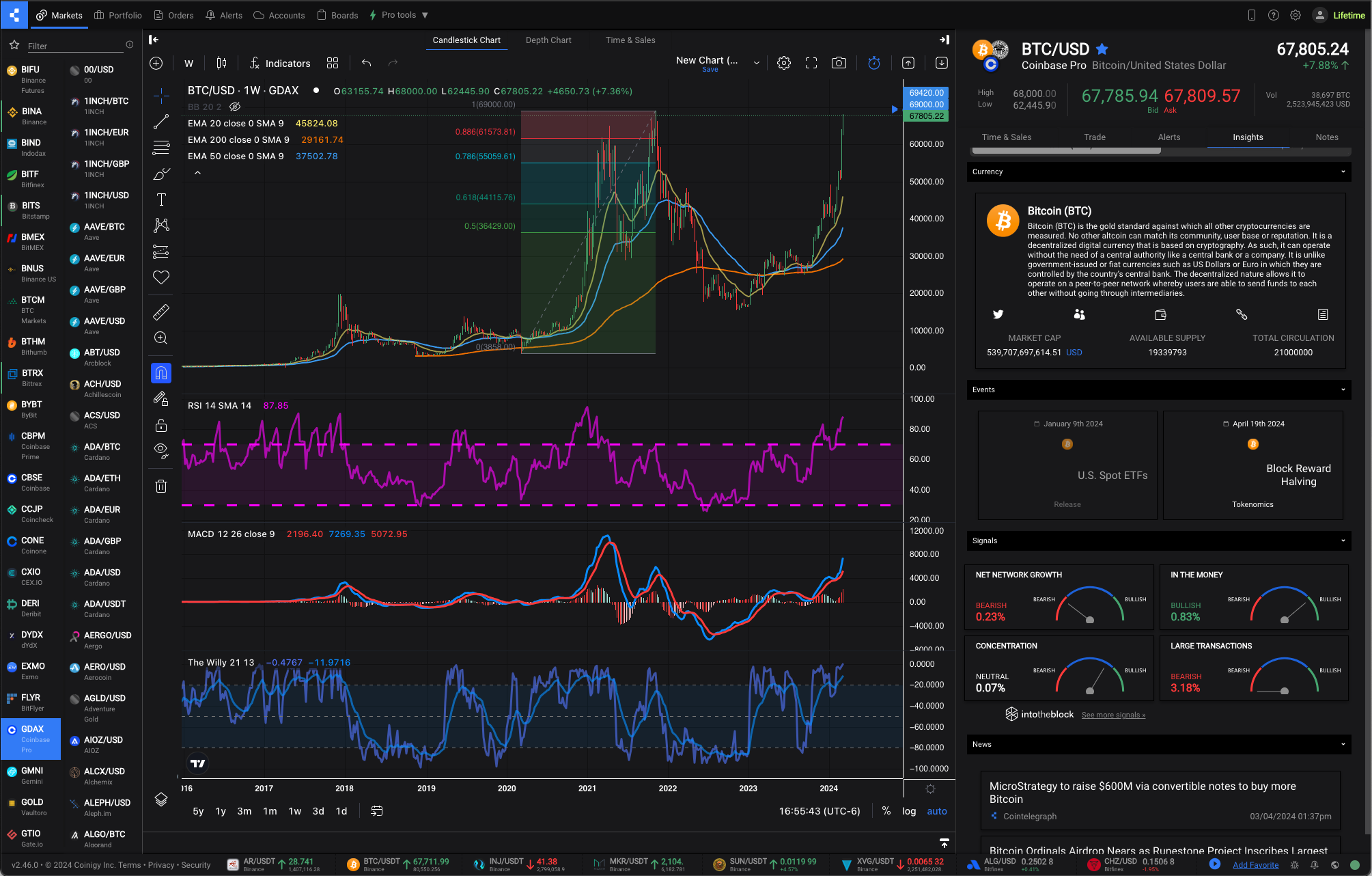Select the 3m time range button
The width and height of the screenshot is (1372, 876).
244,811
